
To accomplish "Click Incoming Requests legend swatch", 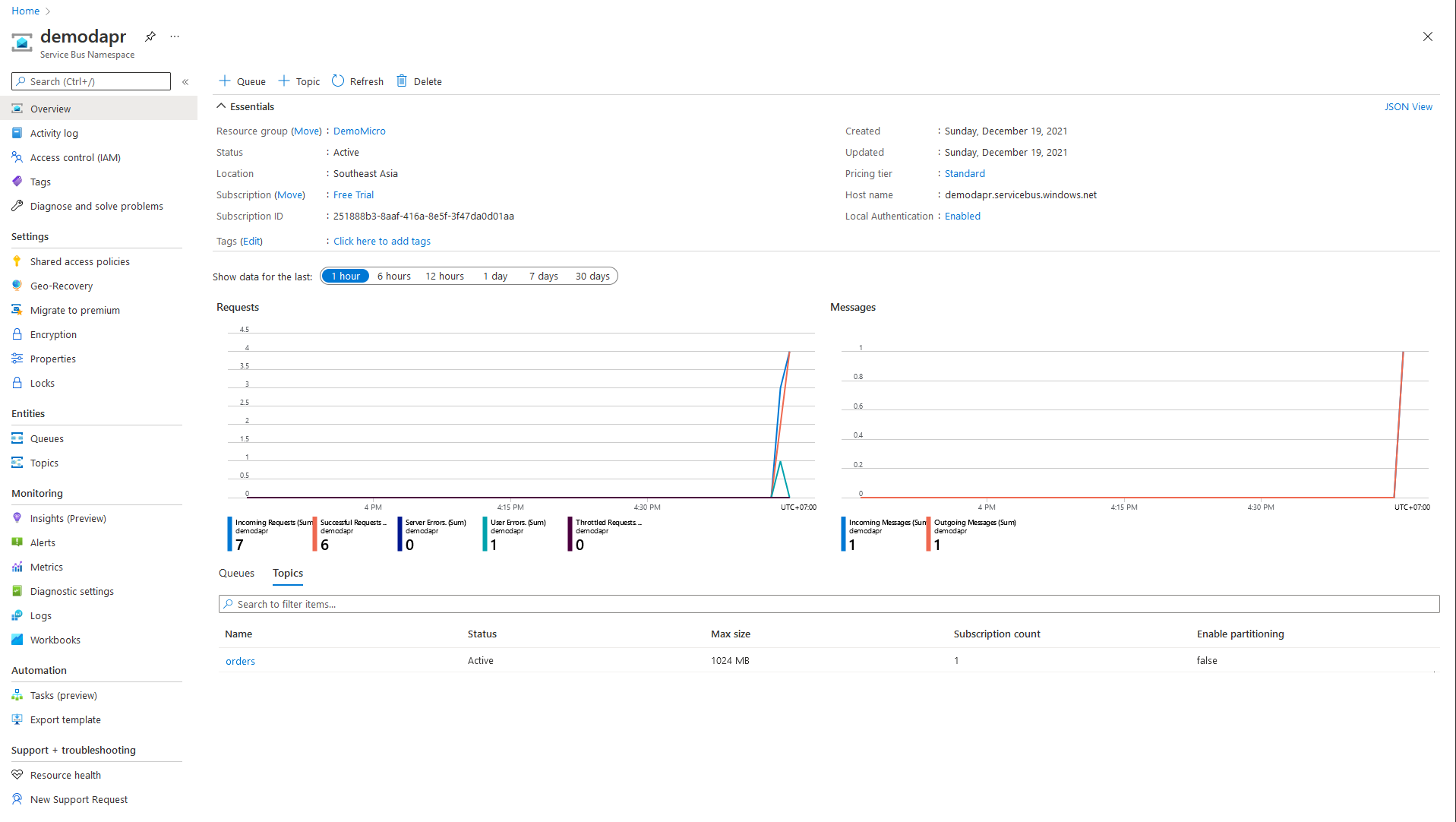I will [229, 534].
